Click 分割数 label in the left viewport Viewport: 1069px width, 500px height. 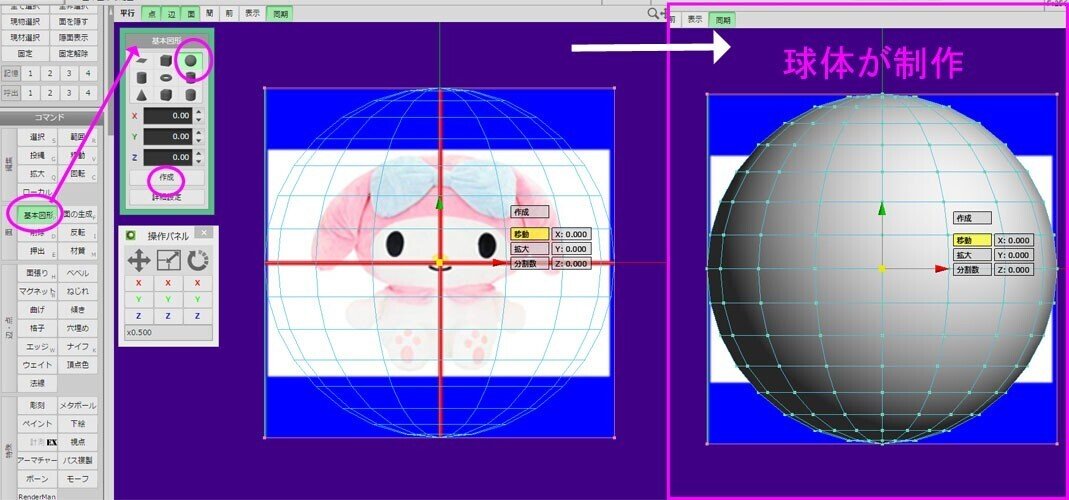click(x=530, y=264)
